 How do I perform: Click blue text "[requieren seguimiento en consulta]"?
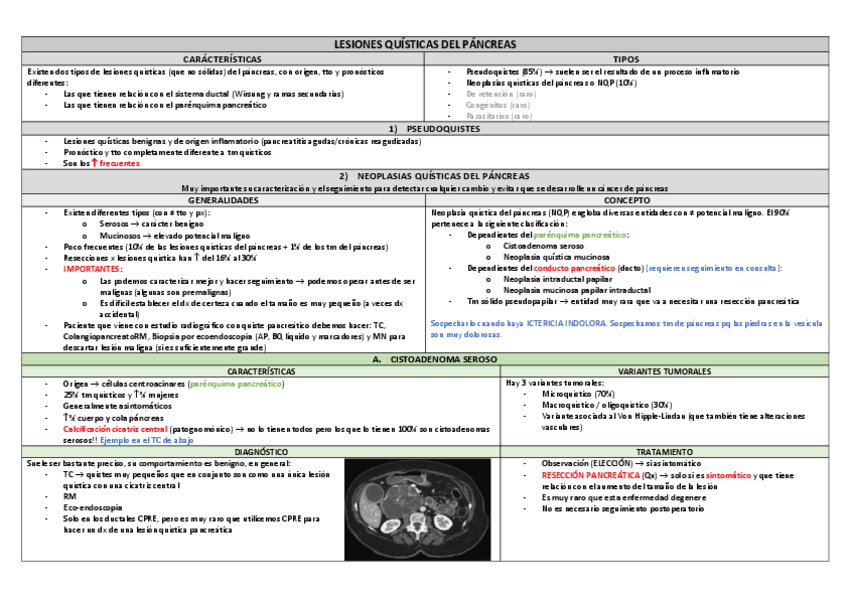click(x=714, y=268)
